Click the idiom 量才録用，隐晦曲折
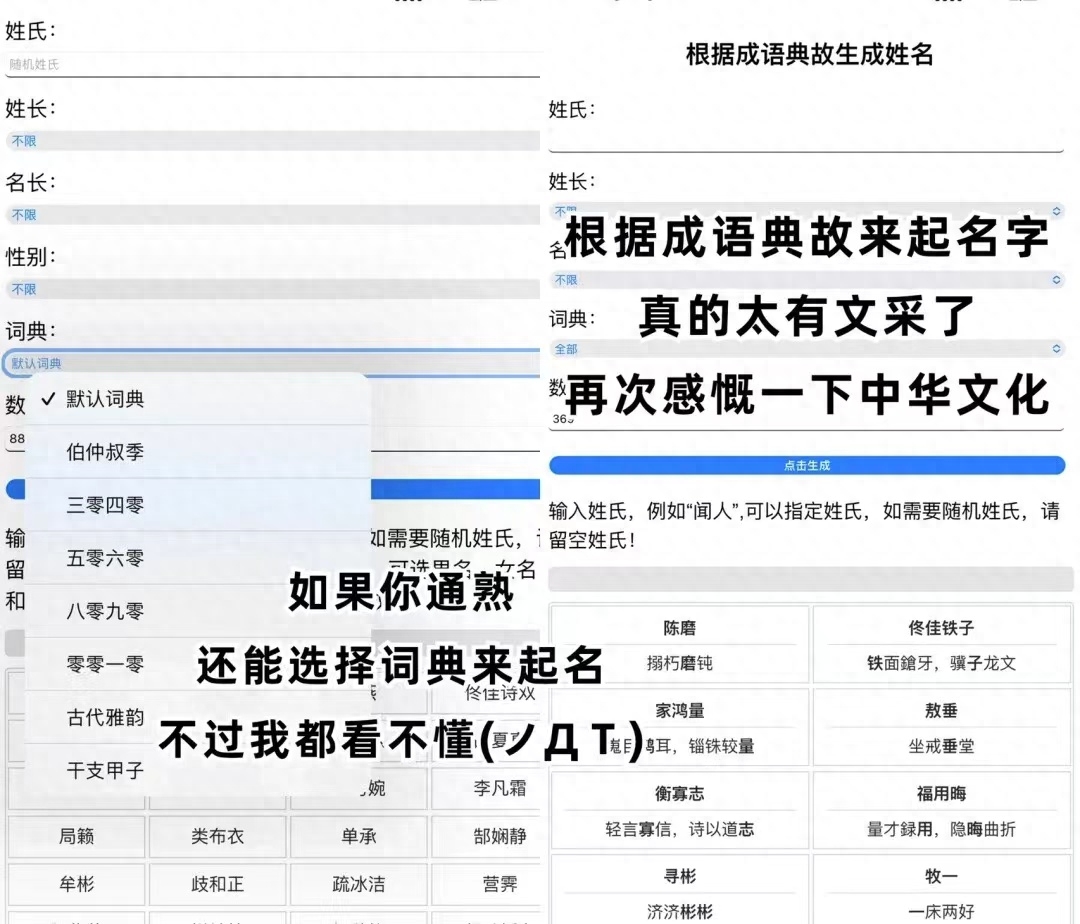Viewport: 1080px width, 924px height. click(x=941, y=829)
